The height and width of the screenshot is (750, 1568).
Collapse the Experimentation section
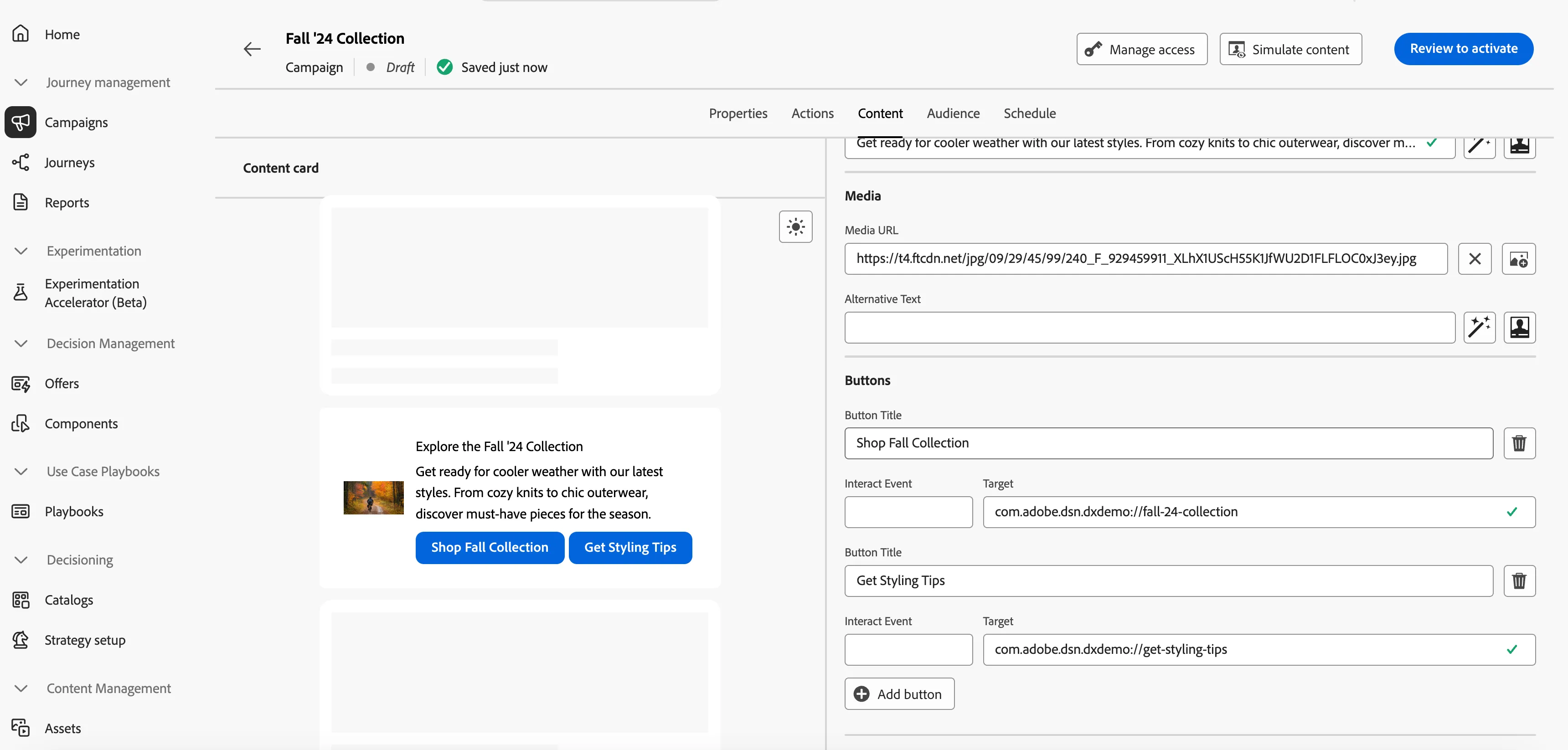[21, 251]
